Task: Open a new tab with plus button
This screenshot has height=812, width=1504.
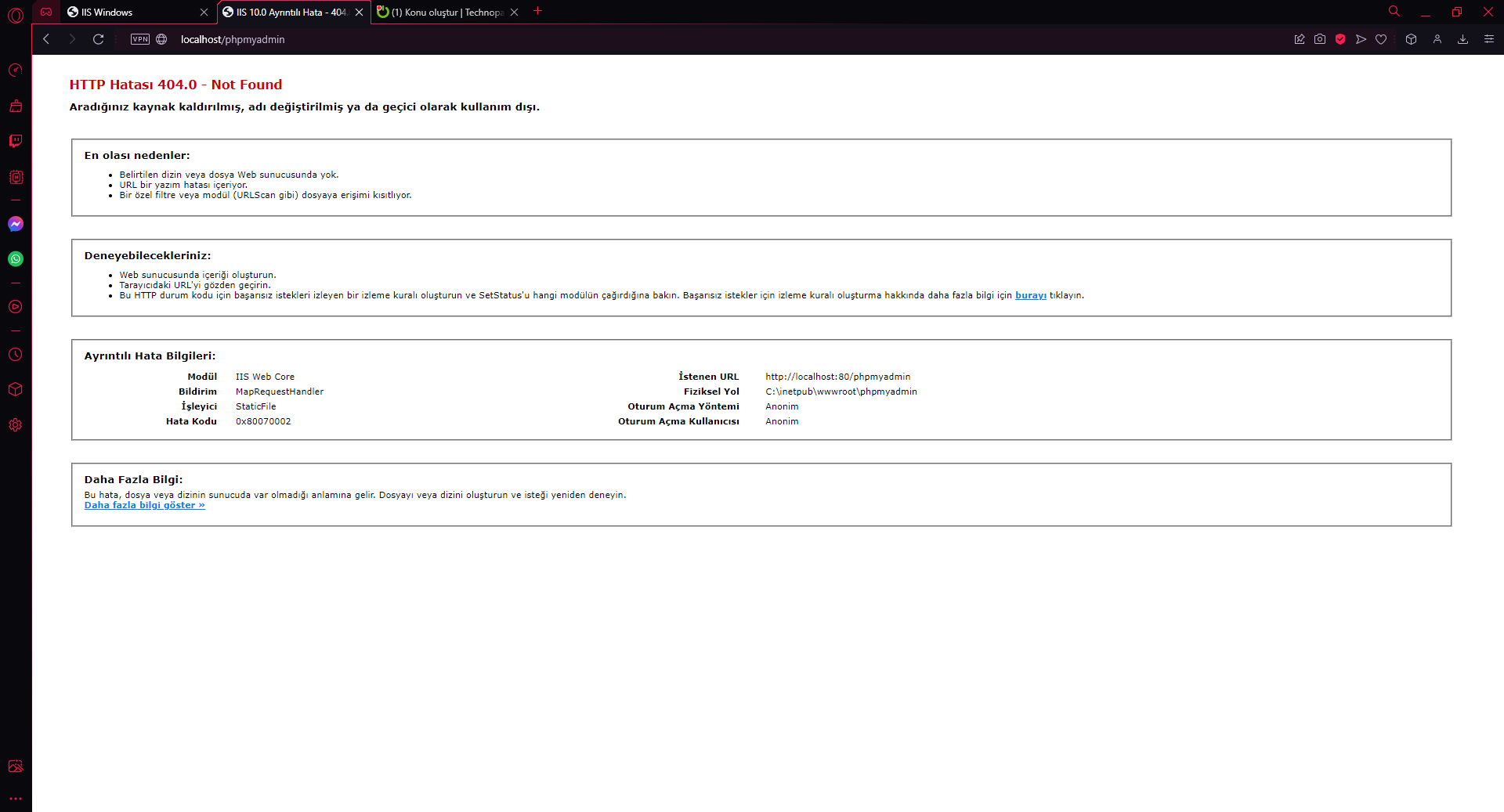Action: (x=537, y=11)
